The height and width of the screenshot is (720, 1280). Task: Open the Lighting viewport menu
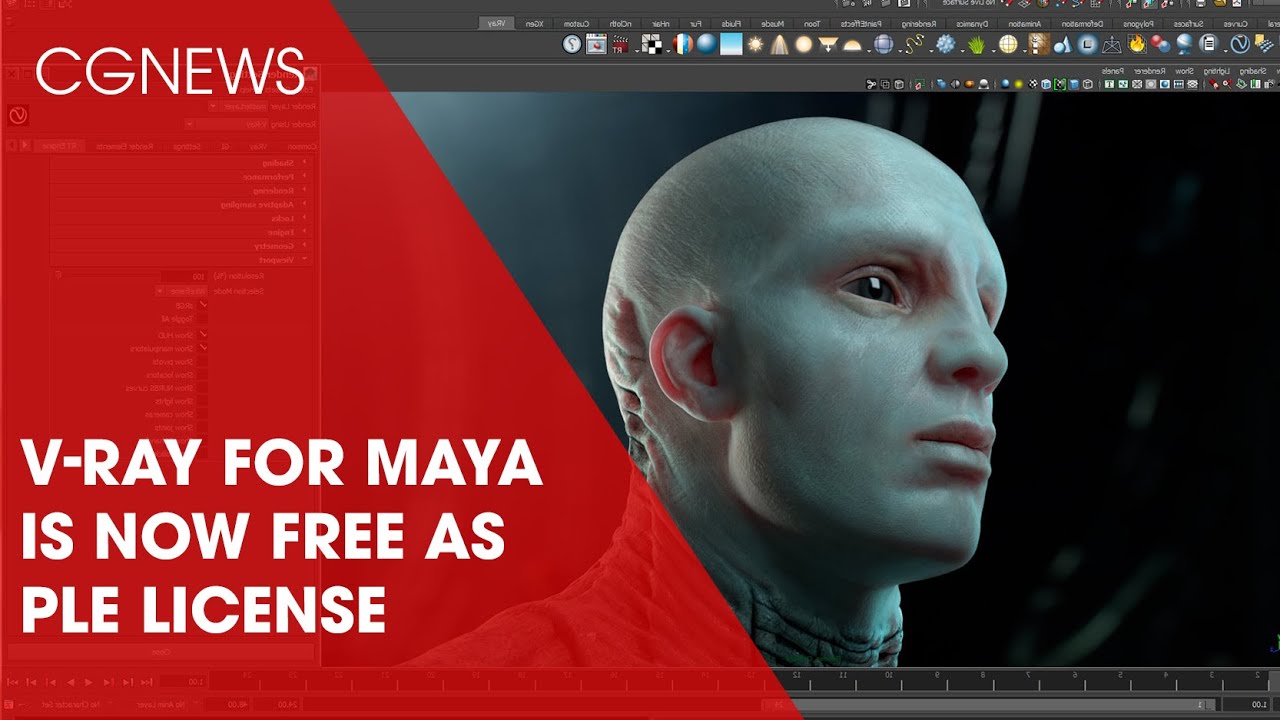pos(1218,71)
